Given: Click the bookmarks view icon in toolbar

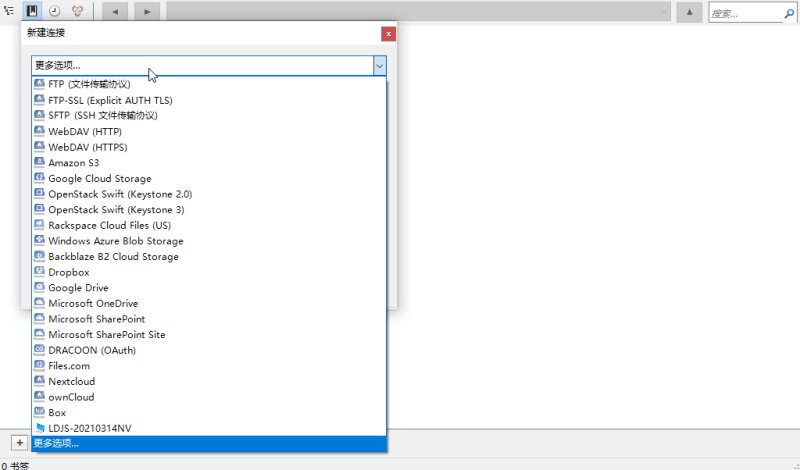Looking at the screenshot, I should 32,11.
